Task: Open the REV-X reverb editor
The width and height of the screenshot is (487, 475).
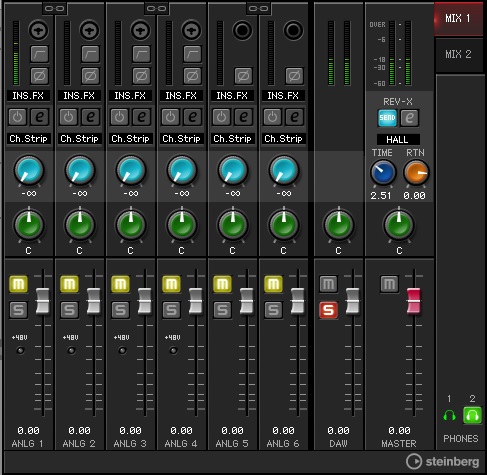Action: pos(409,118)
